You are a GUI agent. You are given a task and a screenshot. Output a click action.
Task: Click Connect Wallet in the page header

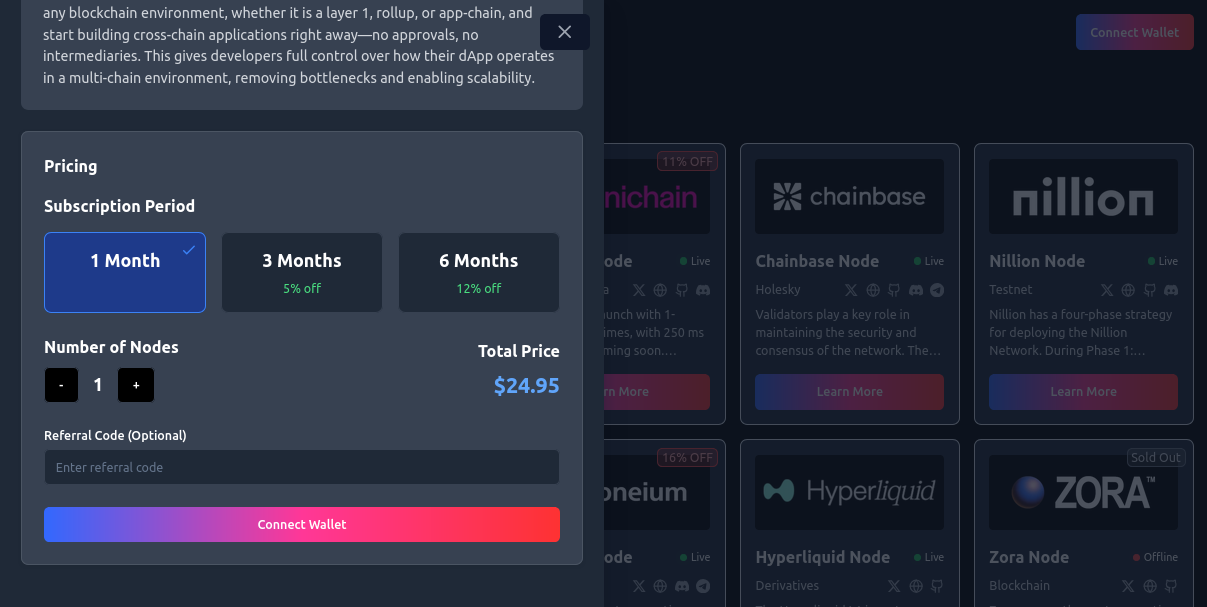1134,32
